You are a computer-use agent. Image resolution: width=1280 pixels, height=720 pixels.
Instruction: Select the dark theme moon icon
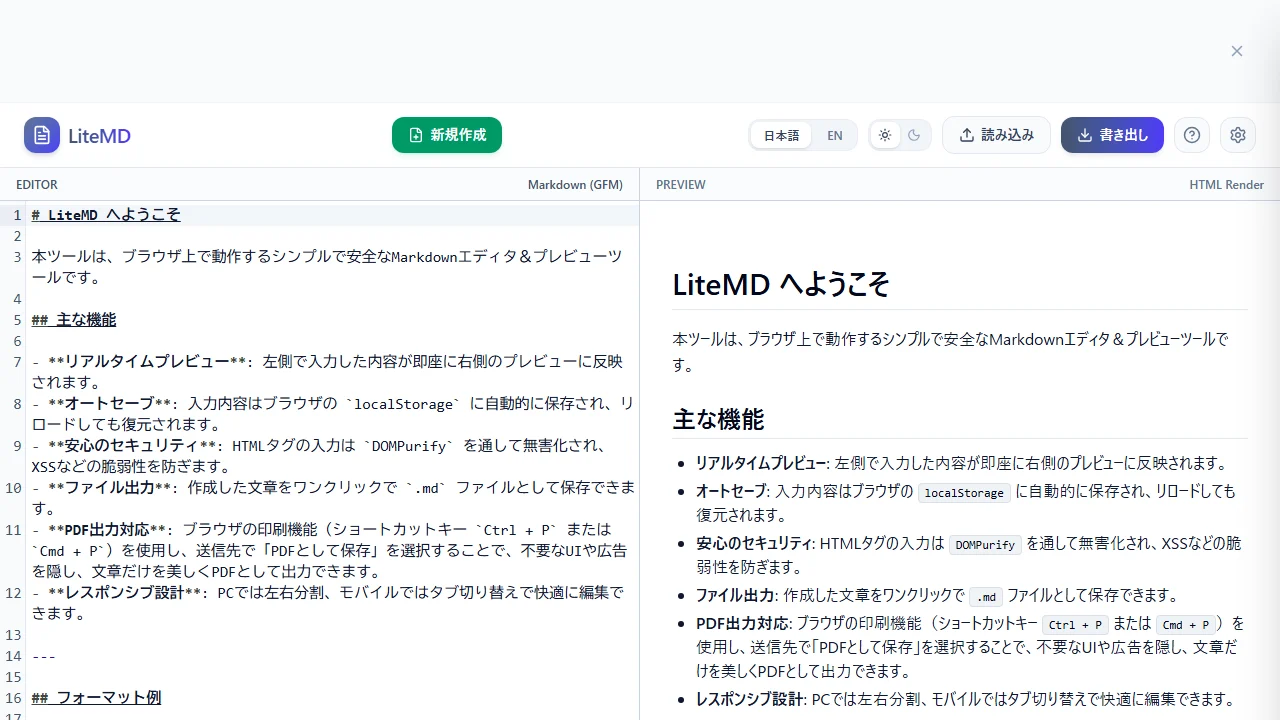pos(914,135)
